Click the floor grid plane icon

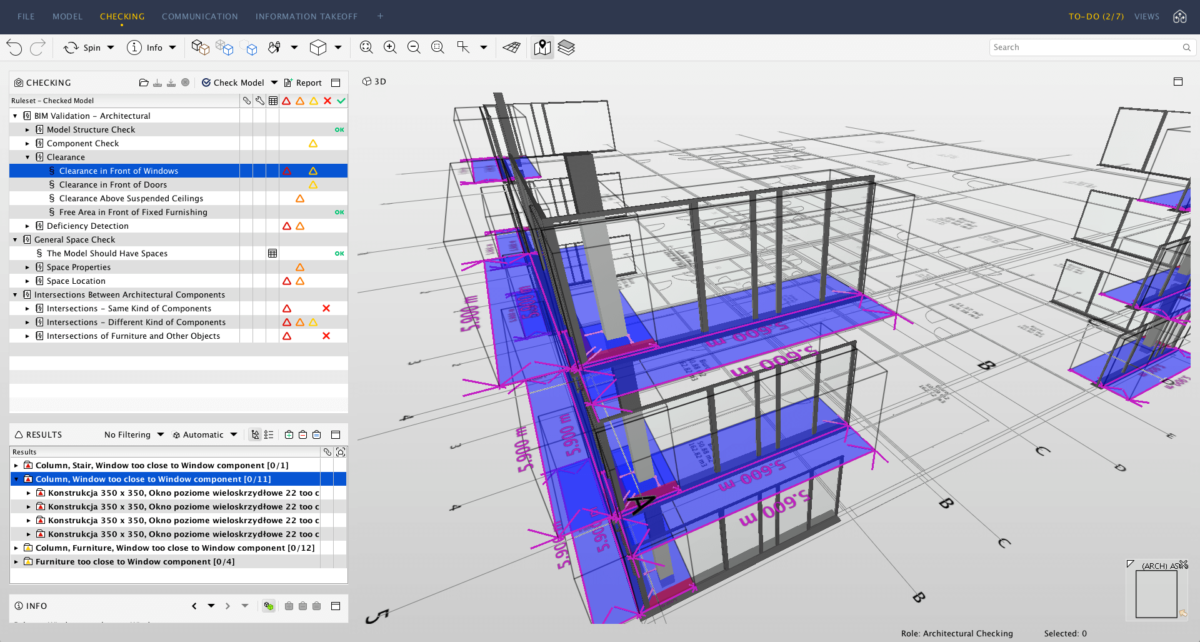[511, 47]
